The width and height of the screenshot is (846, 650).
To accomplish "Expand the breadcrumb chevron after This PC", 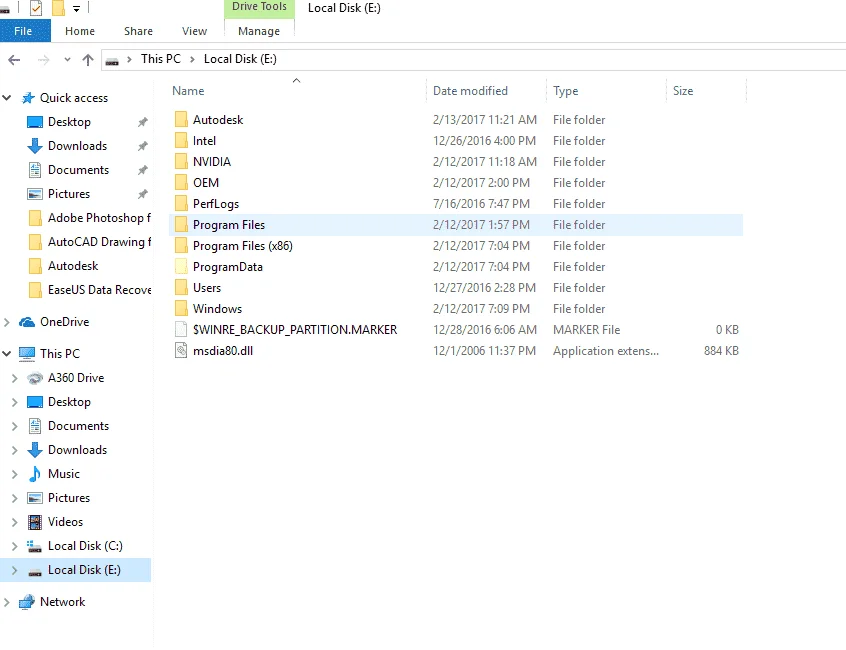I will (x=192, y=59).
